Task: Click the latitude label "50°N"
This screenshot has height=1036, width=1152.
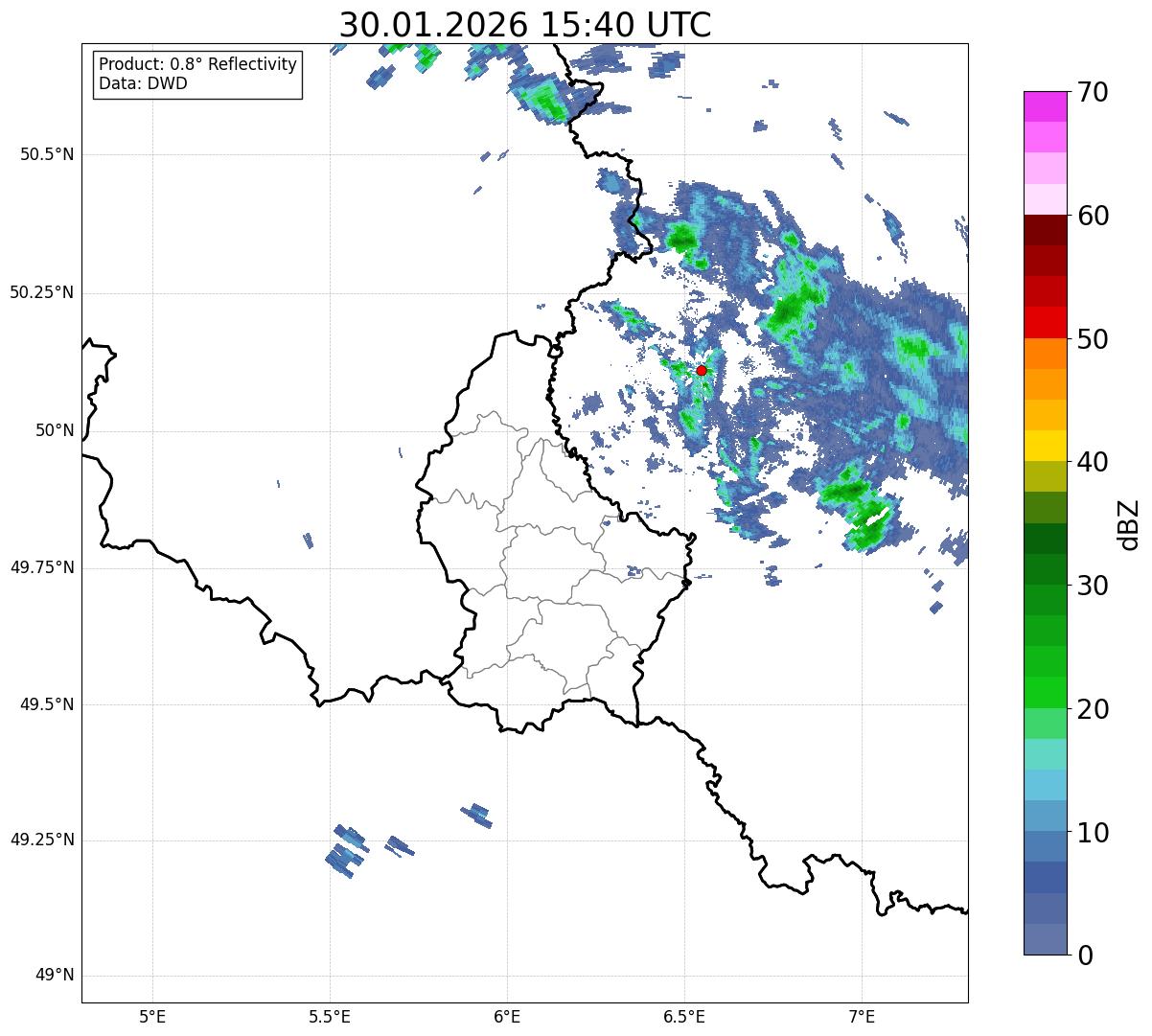Action: [55, 430]
